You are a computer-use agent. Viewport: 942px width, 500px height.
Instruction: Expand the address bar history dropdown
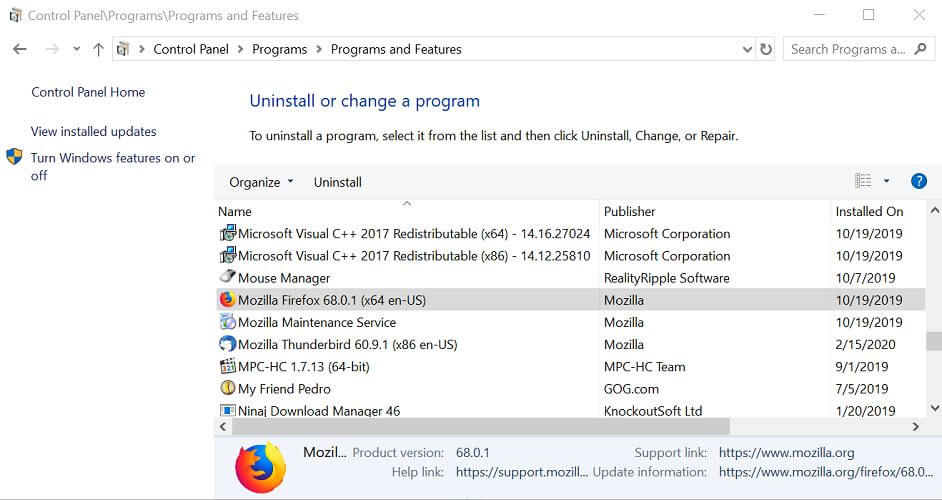[x=747, y=49]
